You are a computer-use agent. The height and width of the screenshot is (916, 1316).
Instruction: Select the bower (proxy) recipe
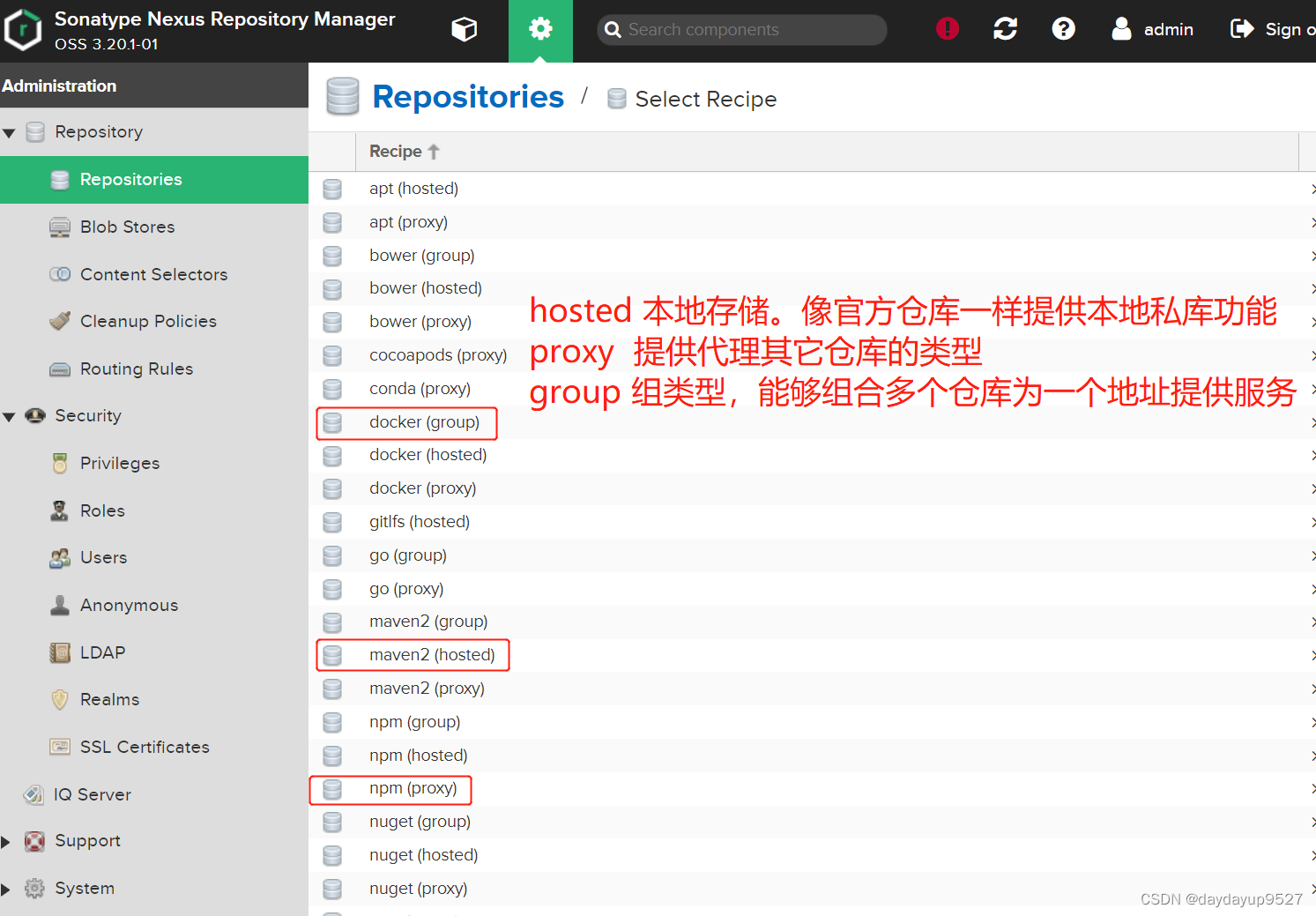812,322
